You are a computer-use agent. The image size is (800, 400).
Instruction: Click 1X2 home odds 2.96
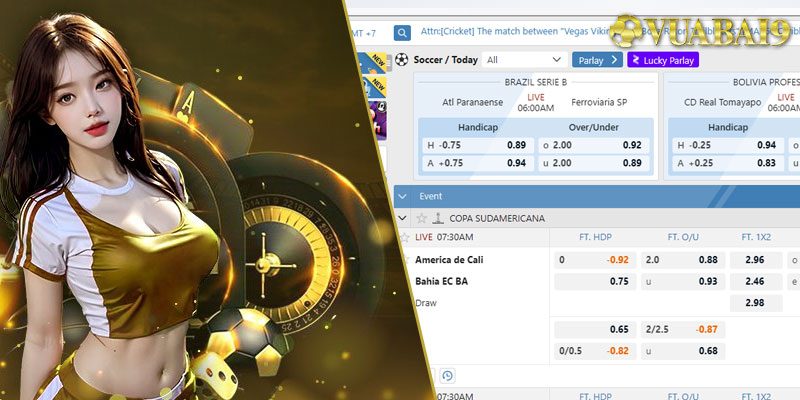(756, 260)
